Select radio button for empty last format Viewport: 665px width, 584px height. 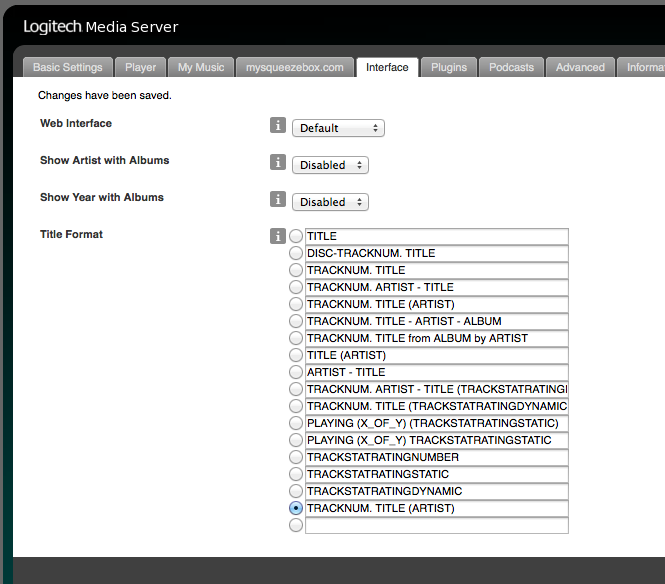click(296, 525)
